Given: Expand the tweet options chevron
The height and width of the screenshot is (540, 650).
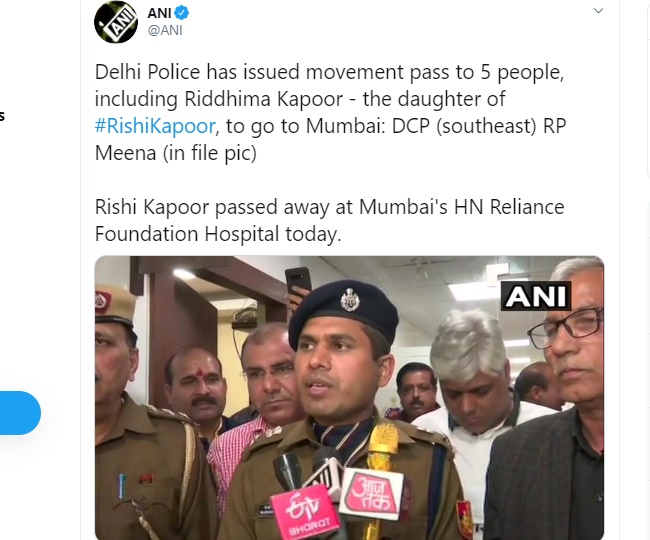Looking at the screenshot, I should 598,11.
